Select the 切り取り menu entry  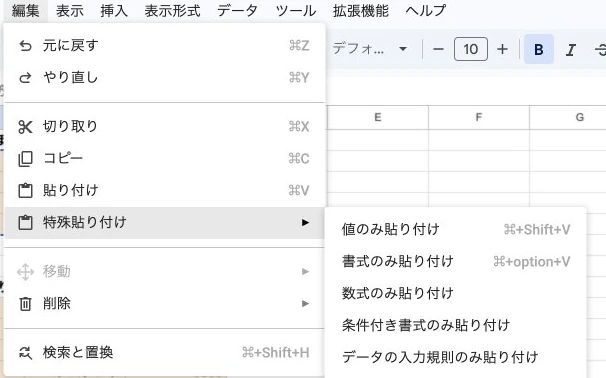[164, 127]
